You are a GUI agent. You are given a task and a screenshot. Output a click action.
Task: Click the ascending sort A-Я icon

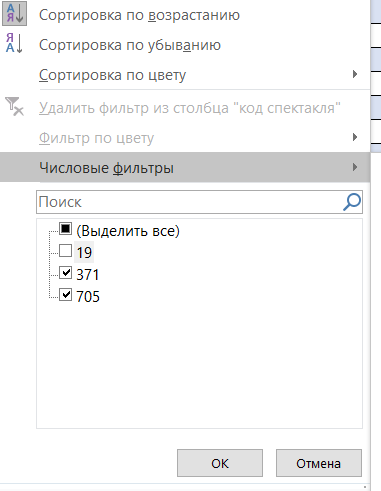[14, 15]
